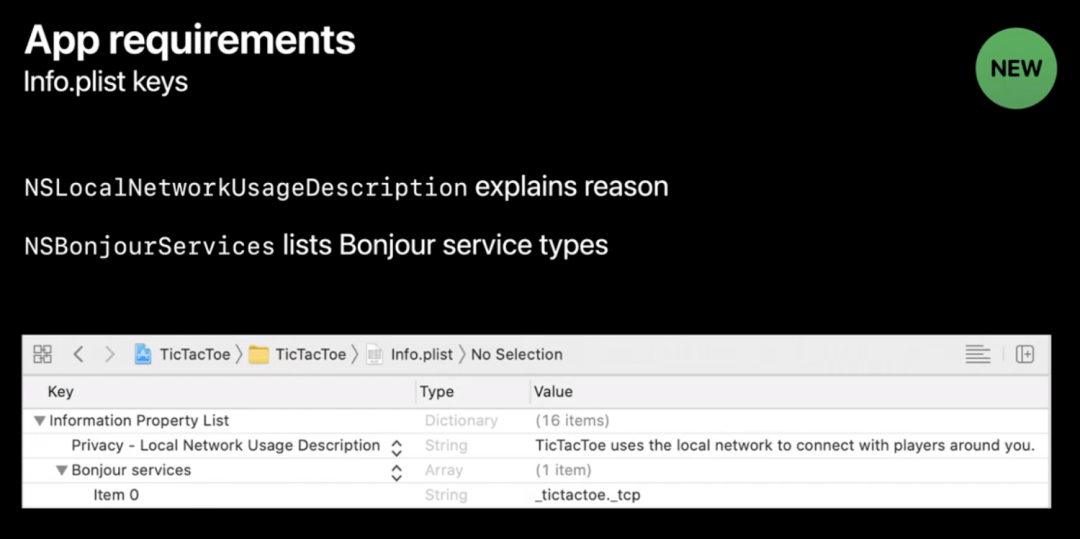The height and width of the screenshot is (539, 1080).
Task: Click the Info.plist file icon
Action: pyautogui.click(x=374, y=355)
